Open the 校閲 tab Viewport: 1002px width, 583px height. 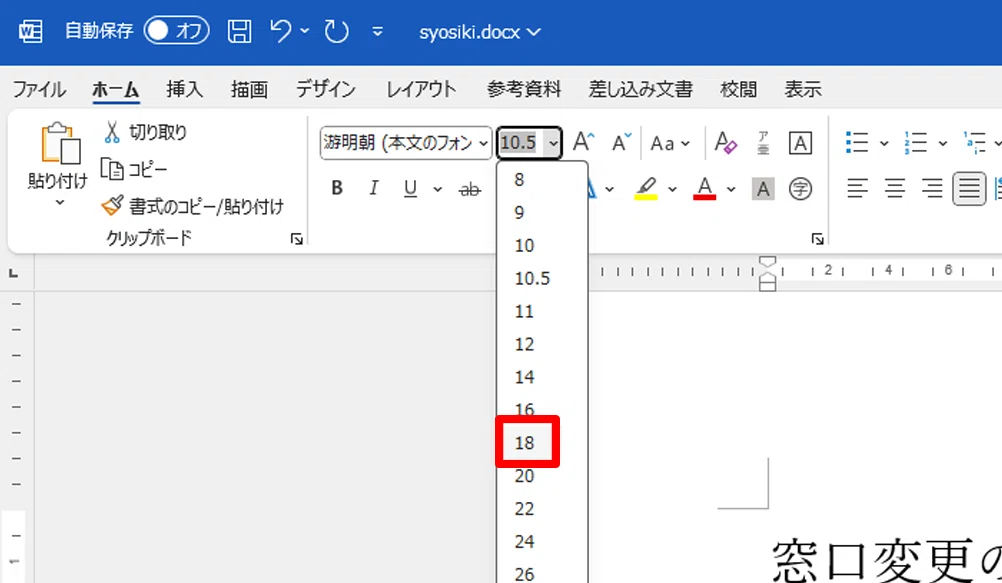coord(738,89)
